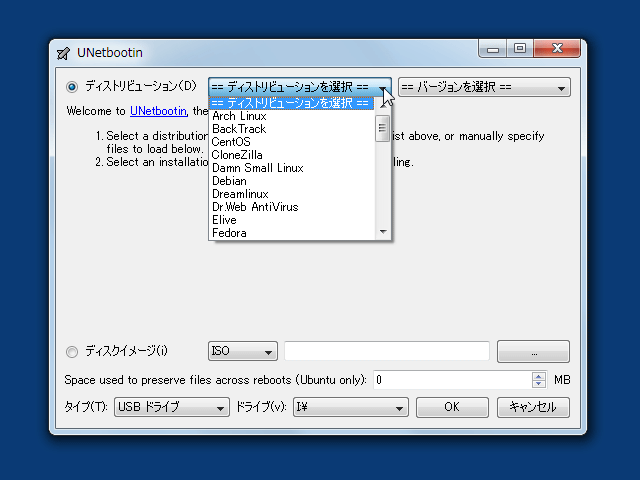Choose Dreamlinux from the list

coord(291,194)
